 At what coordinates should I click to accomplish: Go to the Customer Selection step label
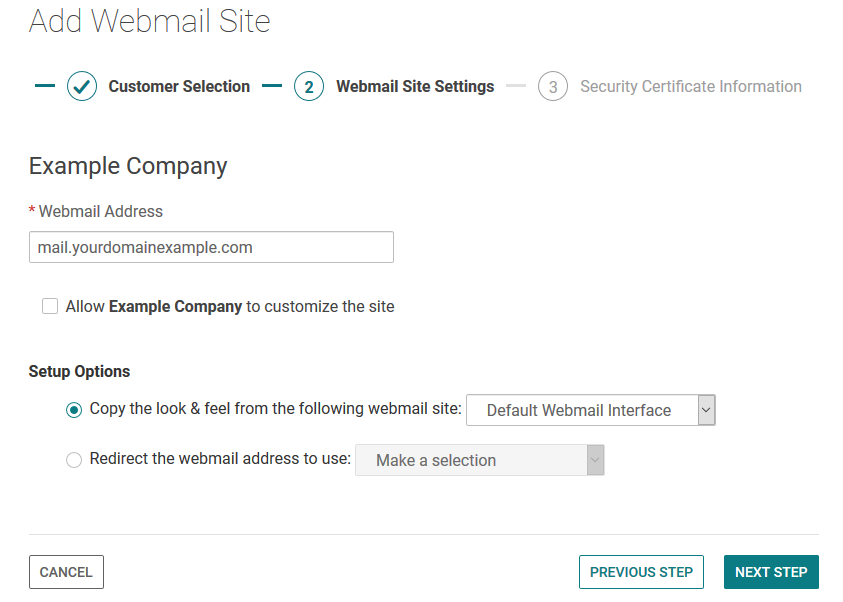[179, 87]
